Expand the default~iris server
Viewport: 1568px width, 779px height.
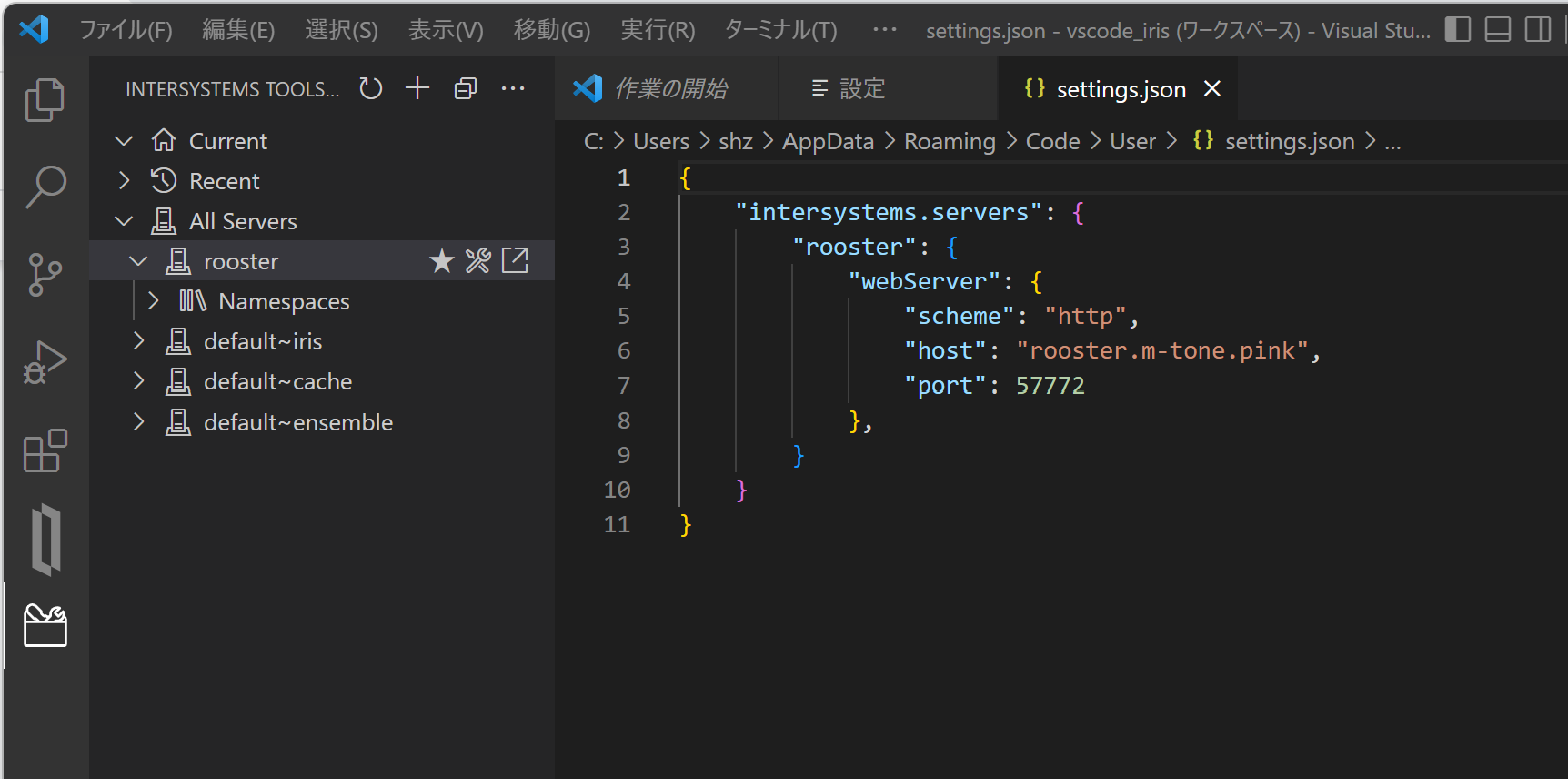pyautogui.click(x=139, y=341)
